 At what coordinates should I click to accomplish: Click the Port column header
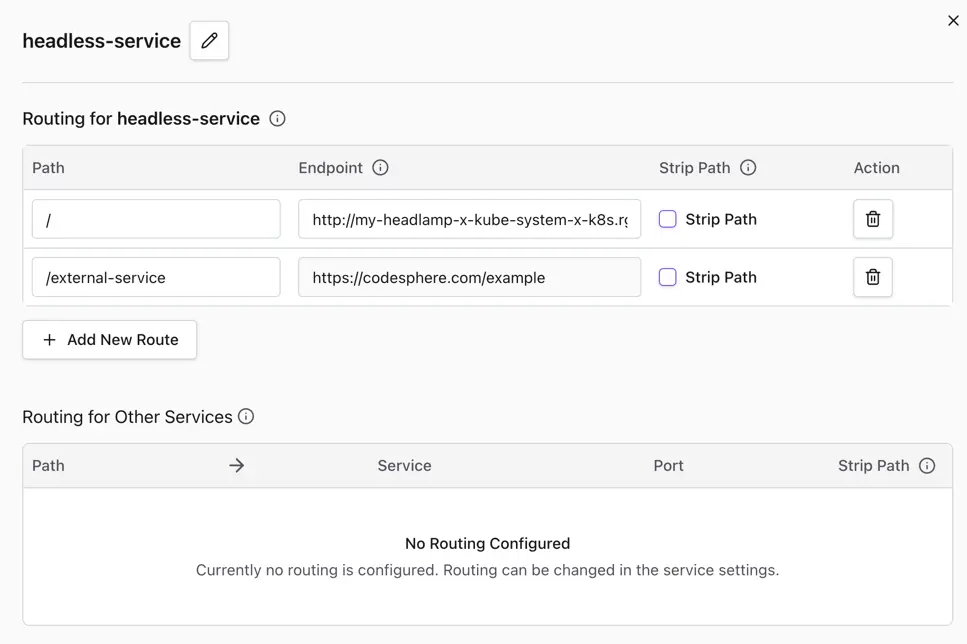click(669, 466)
